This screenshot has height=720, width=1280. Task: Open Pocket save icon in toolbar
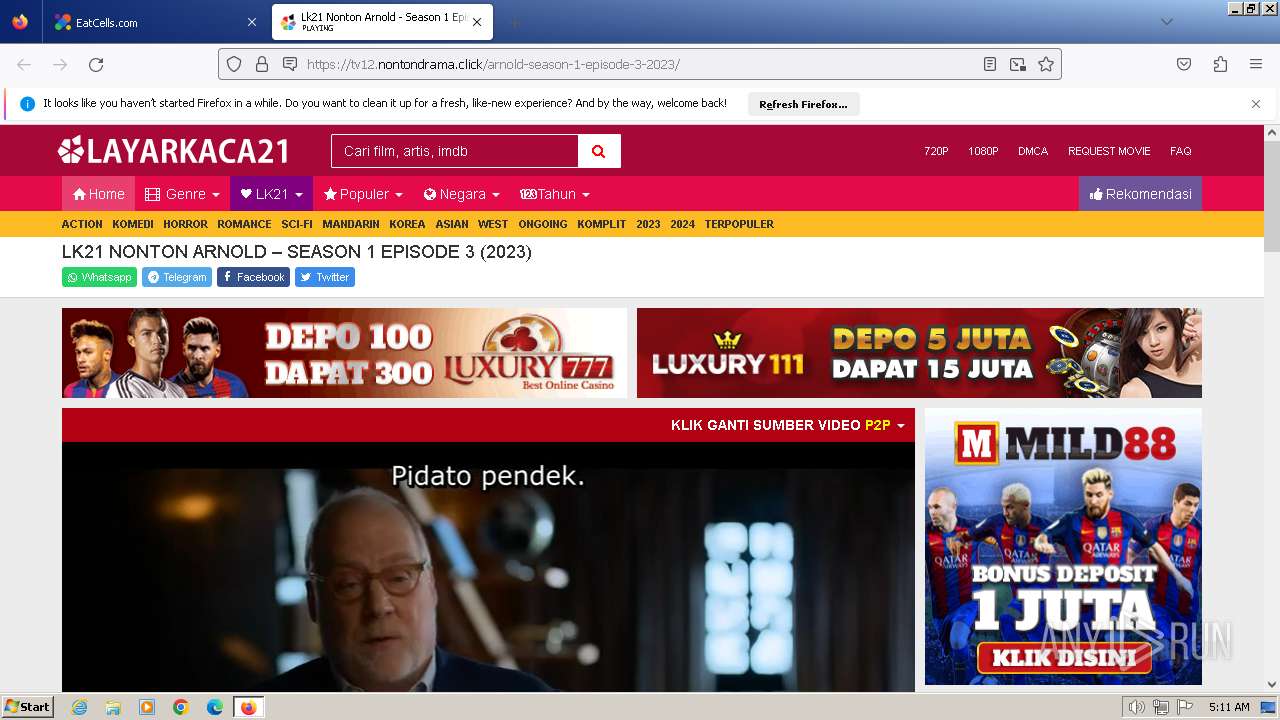pos(1184,64)
